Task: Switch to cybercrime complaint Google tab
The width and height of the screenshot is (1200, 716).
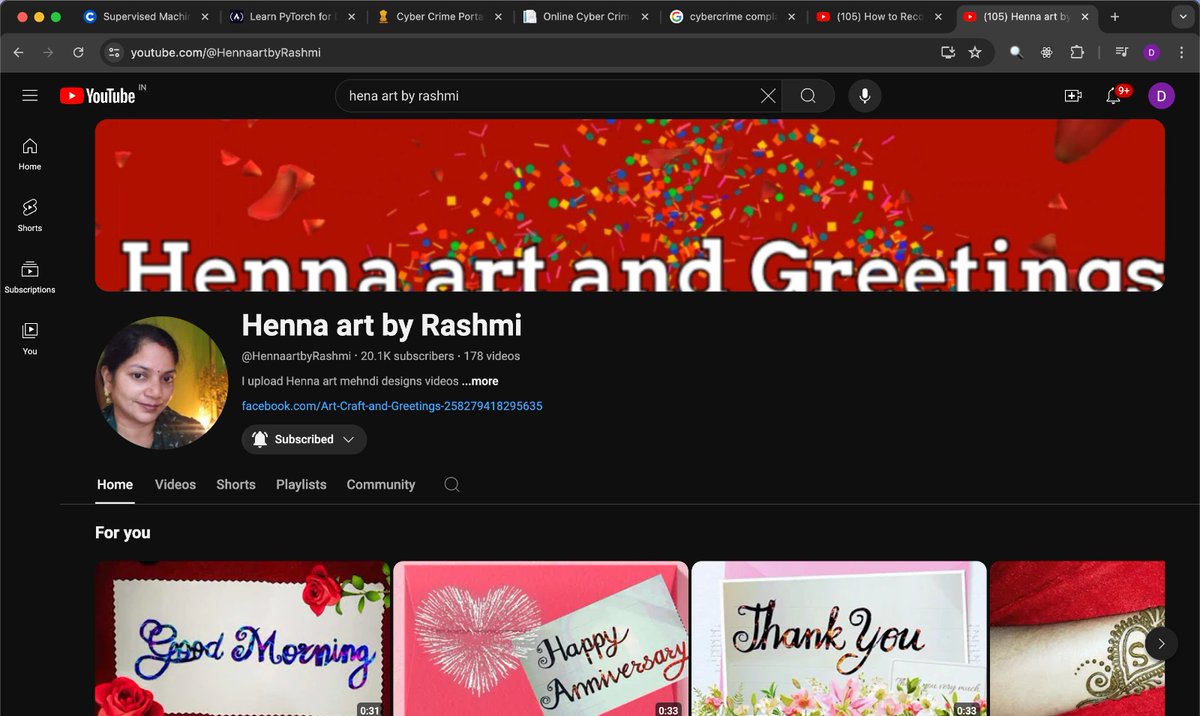Action: click(732, 17)
